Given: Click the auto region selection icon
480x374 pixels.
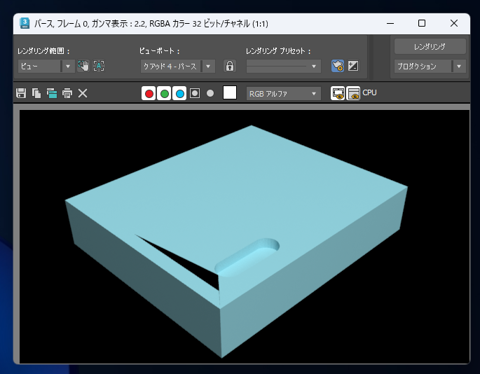Looking at the screenshot, I should pos(99,66).
